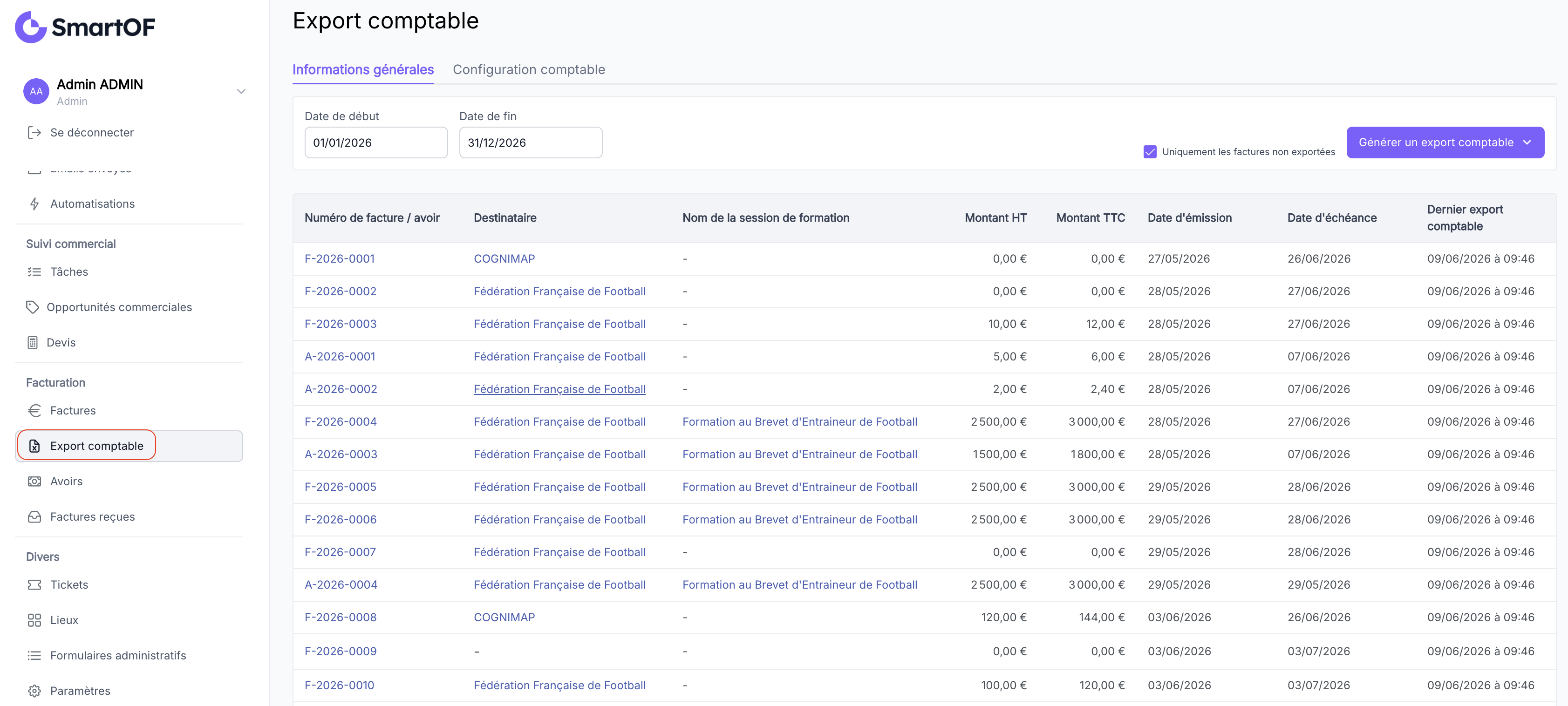Click the Formulaires administratifs list icon

34,656
